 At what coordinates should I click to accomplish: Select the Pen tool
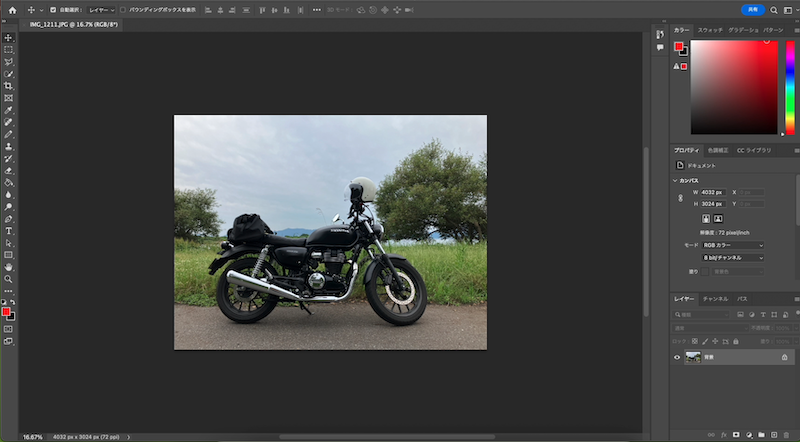tap(8, 219)
